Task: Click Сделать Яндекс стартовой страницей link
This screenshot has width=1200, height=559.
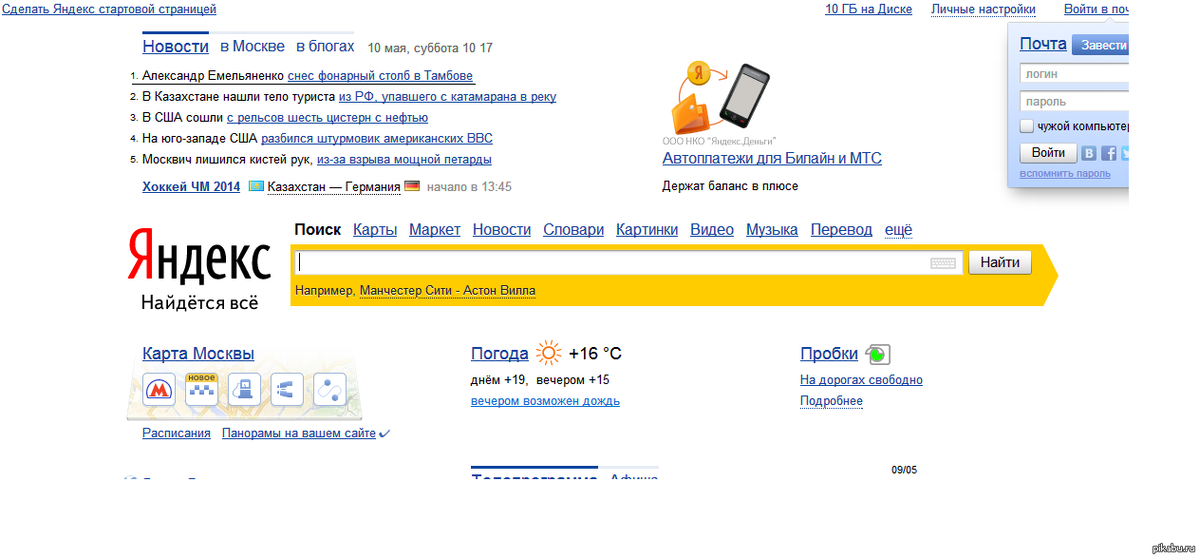Action: [109, 9]
